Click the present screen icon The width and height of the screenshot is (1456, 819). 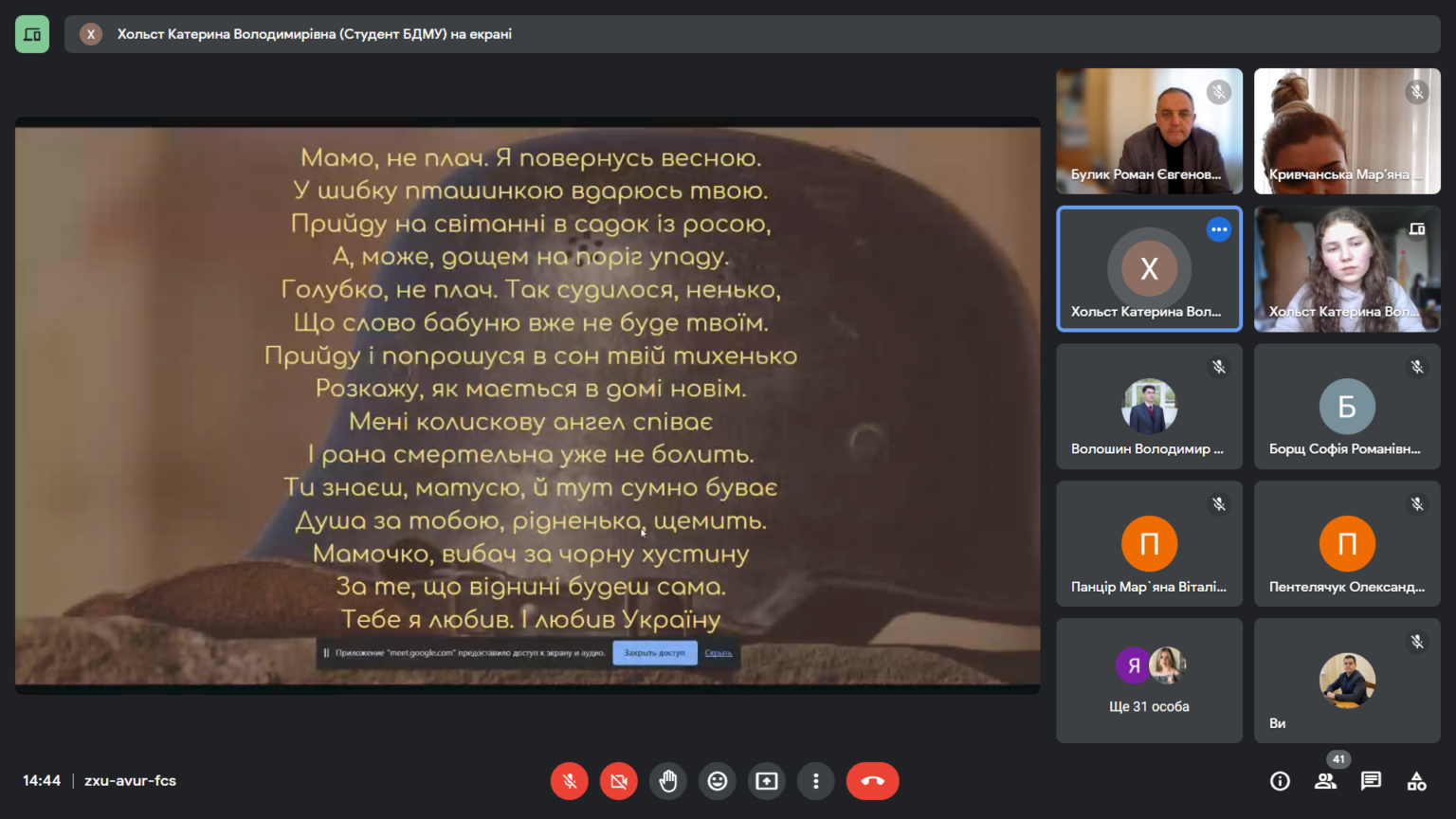point(767,781)
